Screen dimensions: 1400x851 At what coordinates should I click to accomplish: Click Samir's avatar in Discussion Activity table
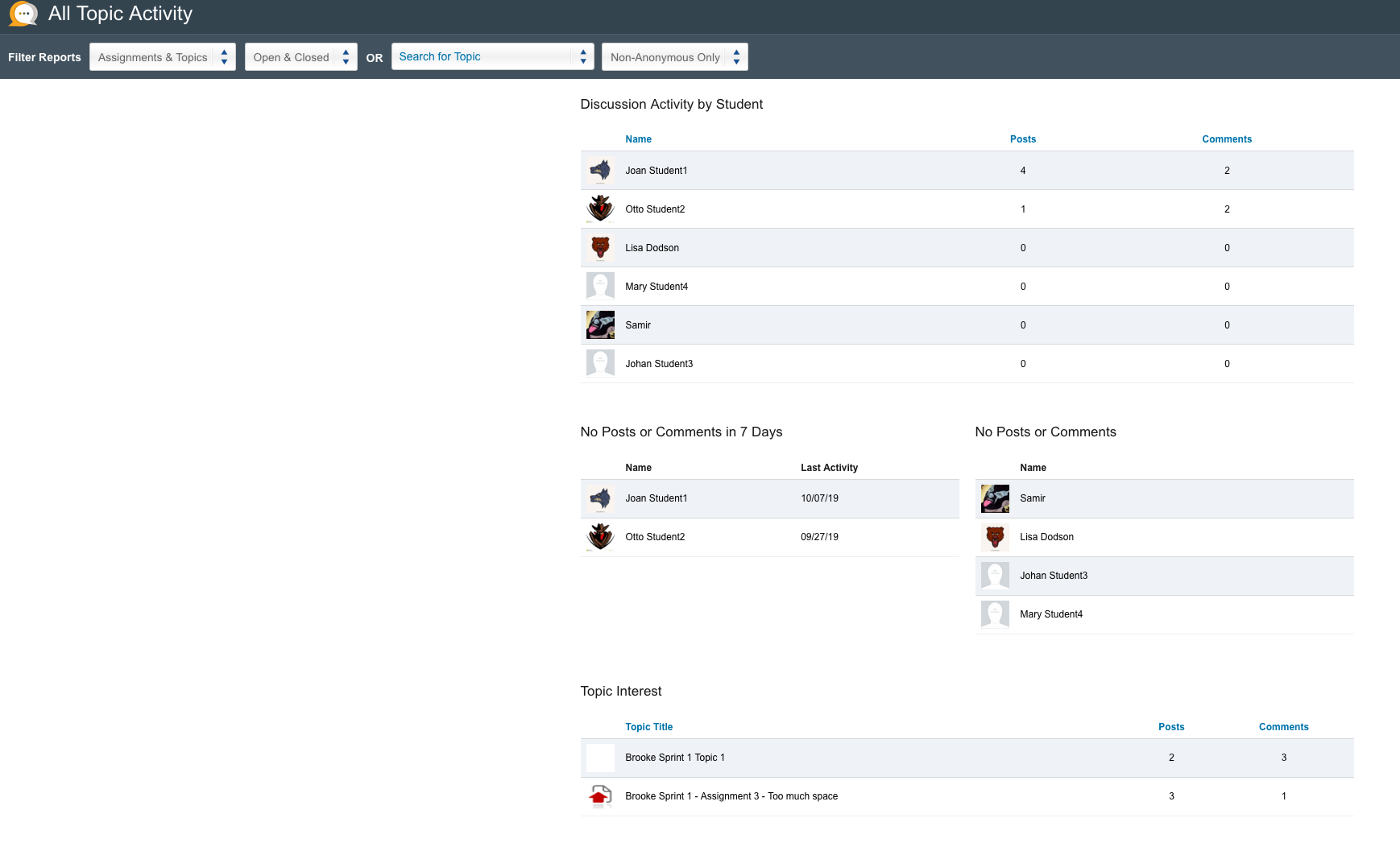click(x=600, y=325)
